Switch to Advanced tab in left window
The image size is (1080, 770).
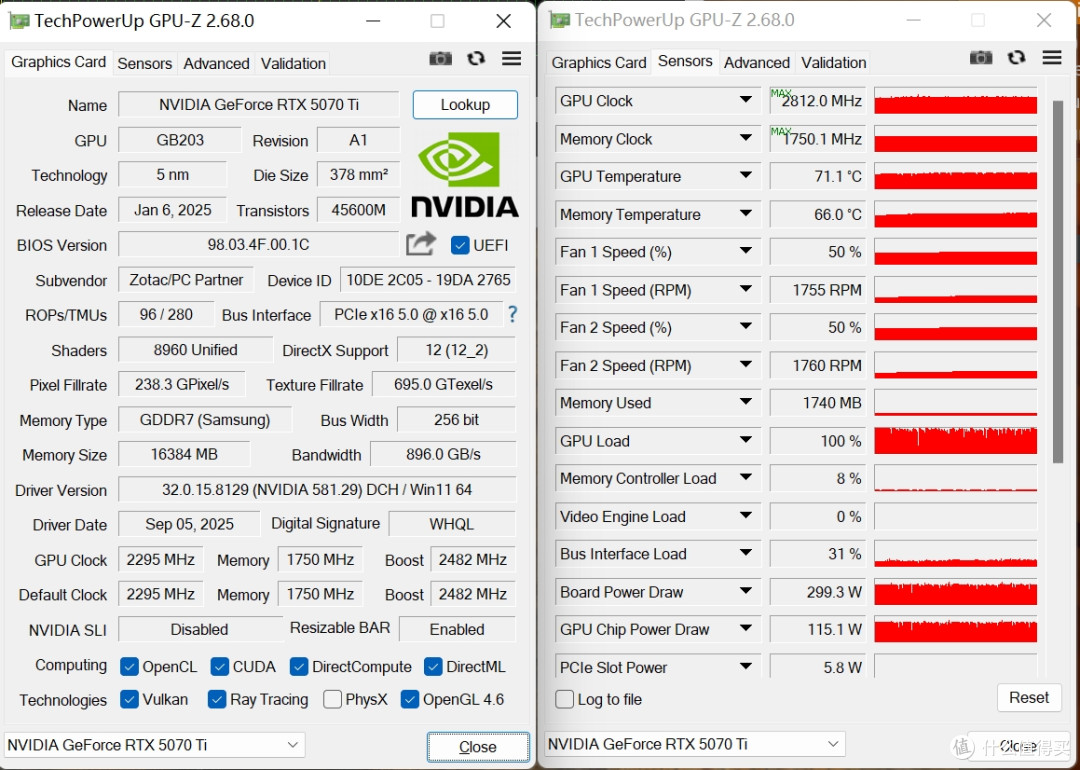(x=216, y=63)
